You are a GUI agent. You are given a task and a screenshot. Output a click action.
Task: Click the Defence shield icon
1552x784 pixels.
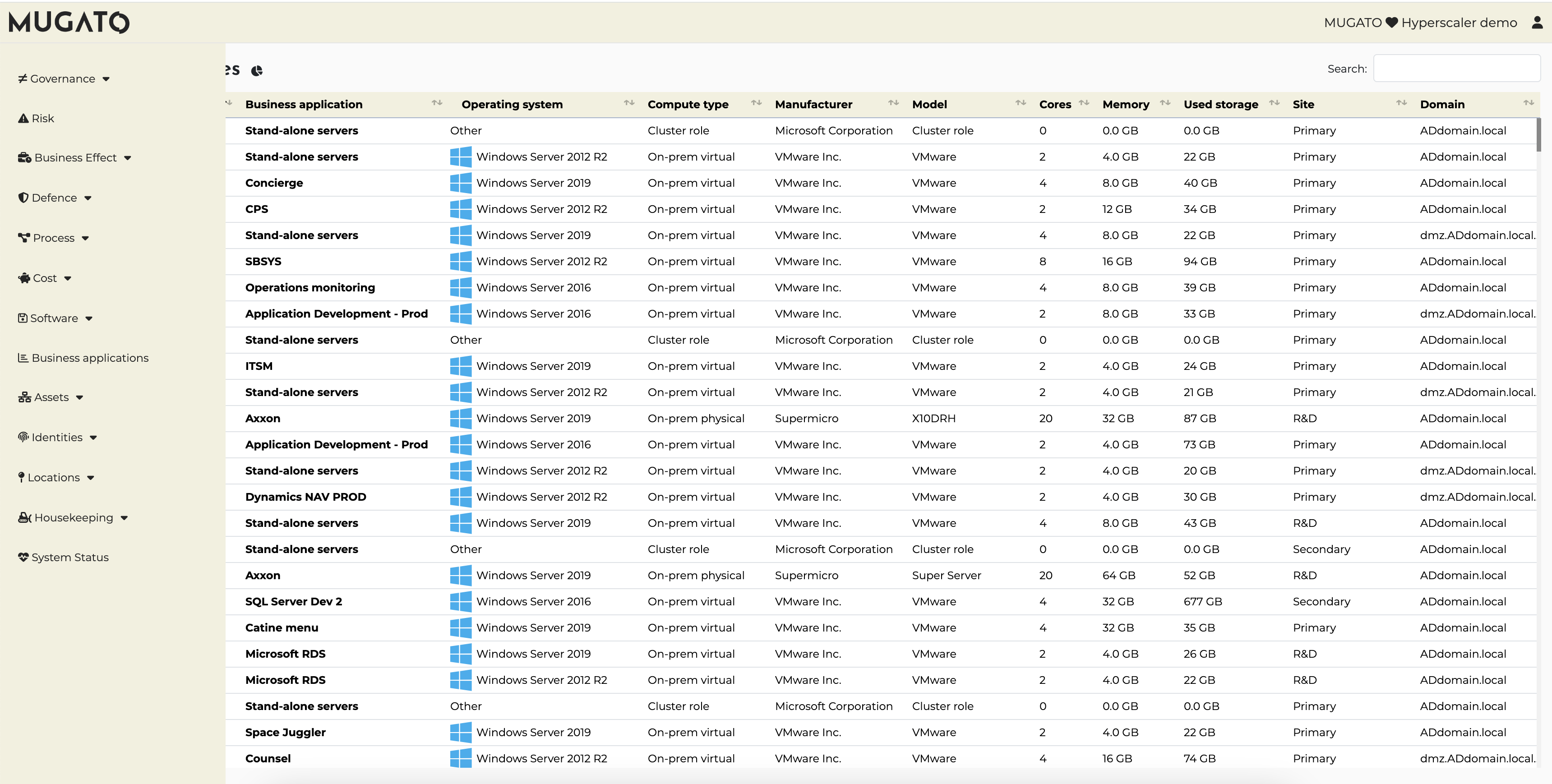coord(23,198)
